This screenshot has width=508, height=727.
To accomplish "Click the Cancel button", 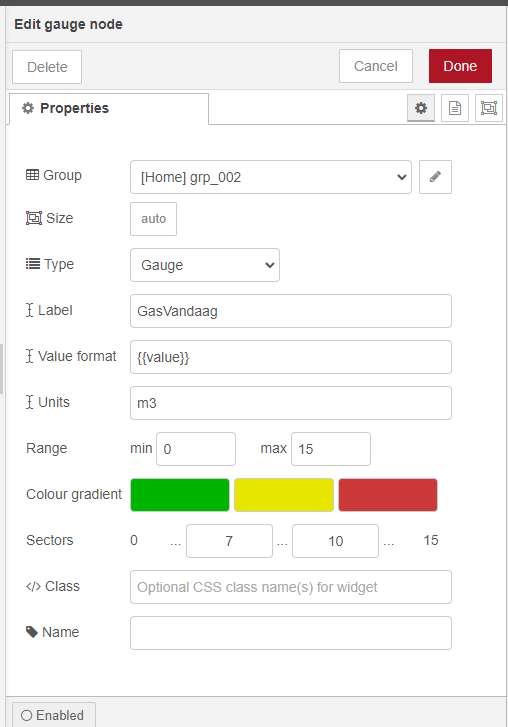I will click(376, 66).
